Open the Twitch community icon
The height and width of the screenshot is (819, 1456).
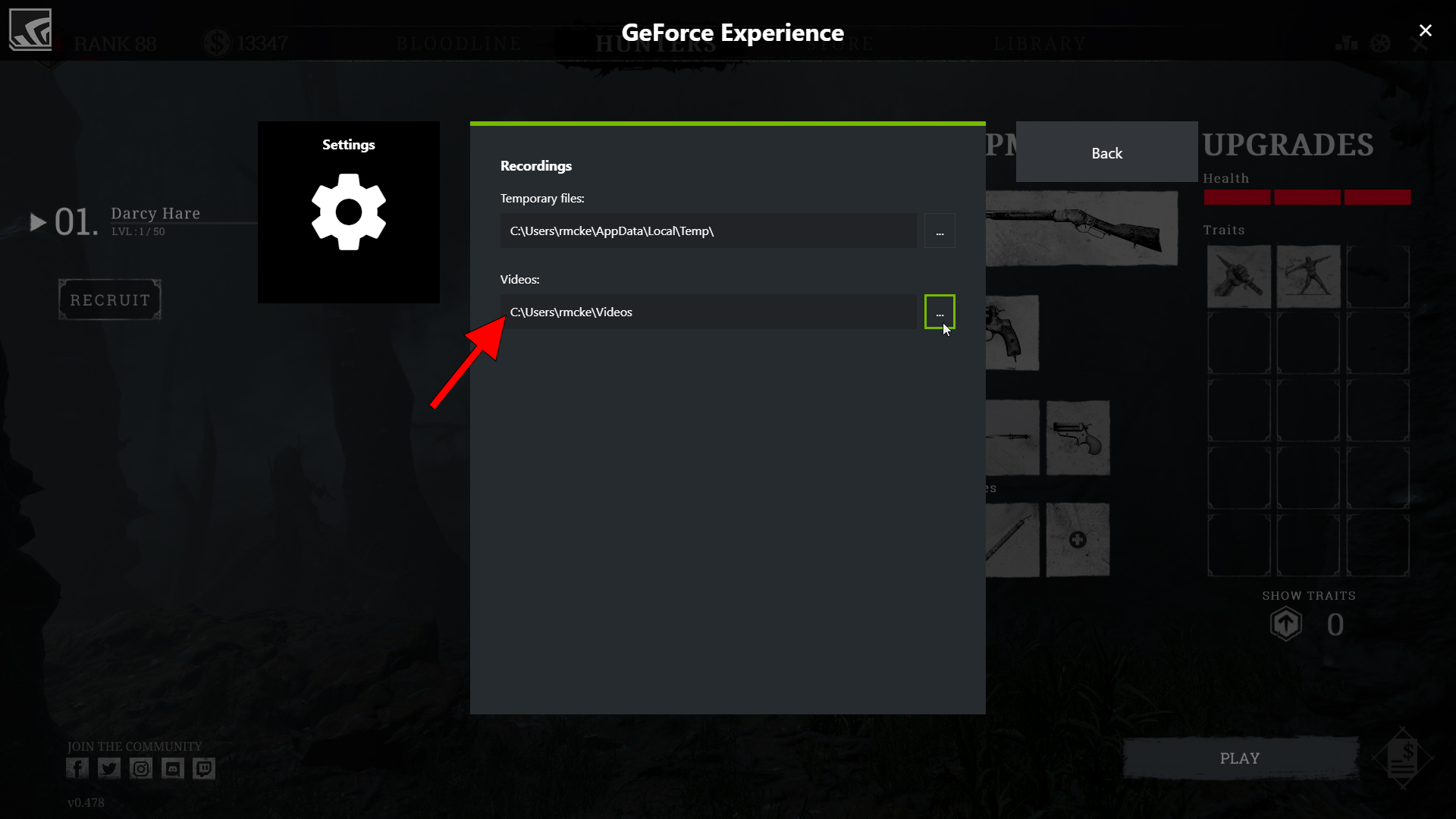[x=204, y=768]
